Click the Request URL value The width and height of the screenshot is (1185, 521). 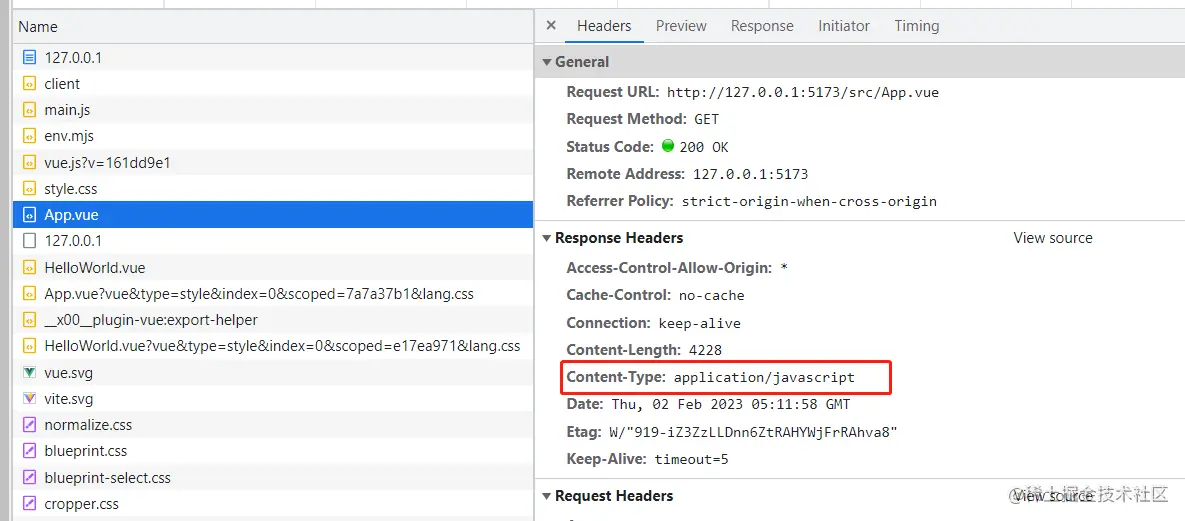(x=803, y=93)
